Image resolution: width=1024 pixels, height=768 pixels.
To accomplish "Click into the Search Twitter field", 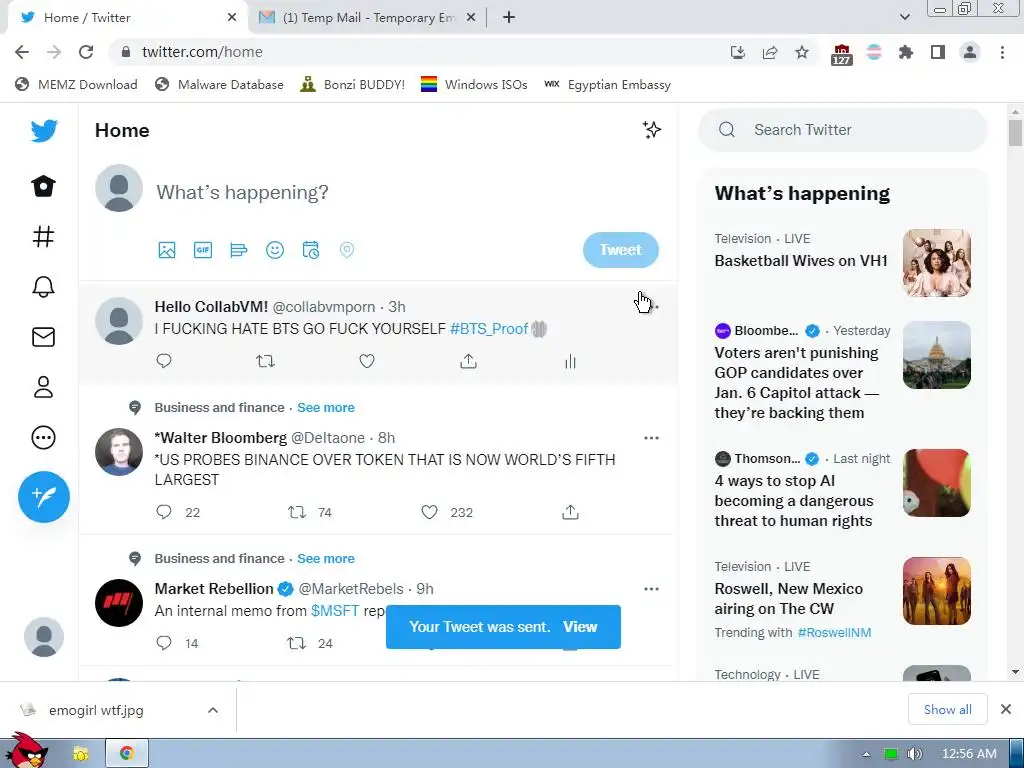I will pos(843,130).
